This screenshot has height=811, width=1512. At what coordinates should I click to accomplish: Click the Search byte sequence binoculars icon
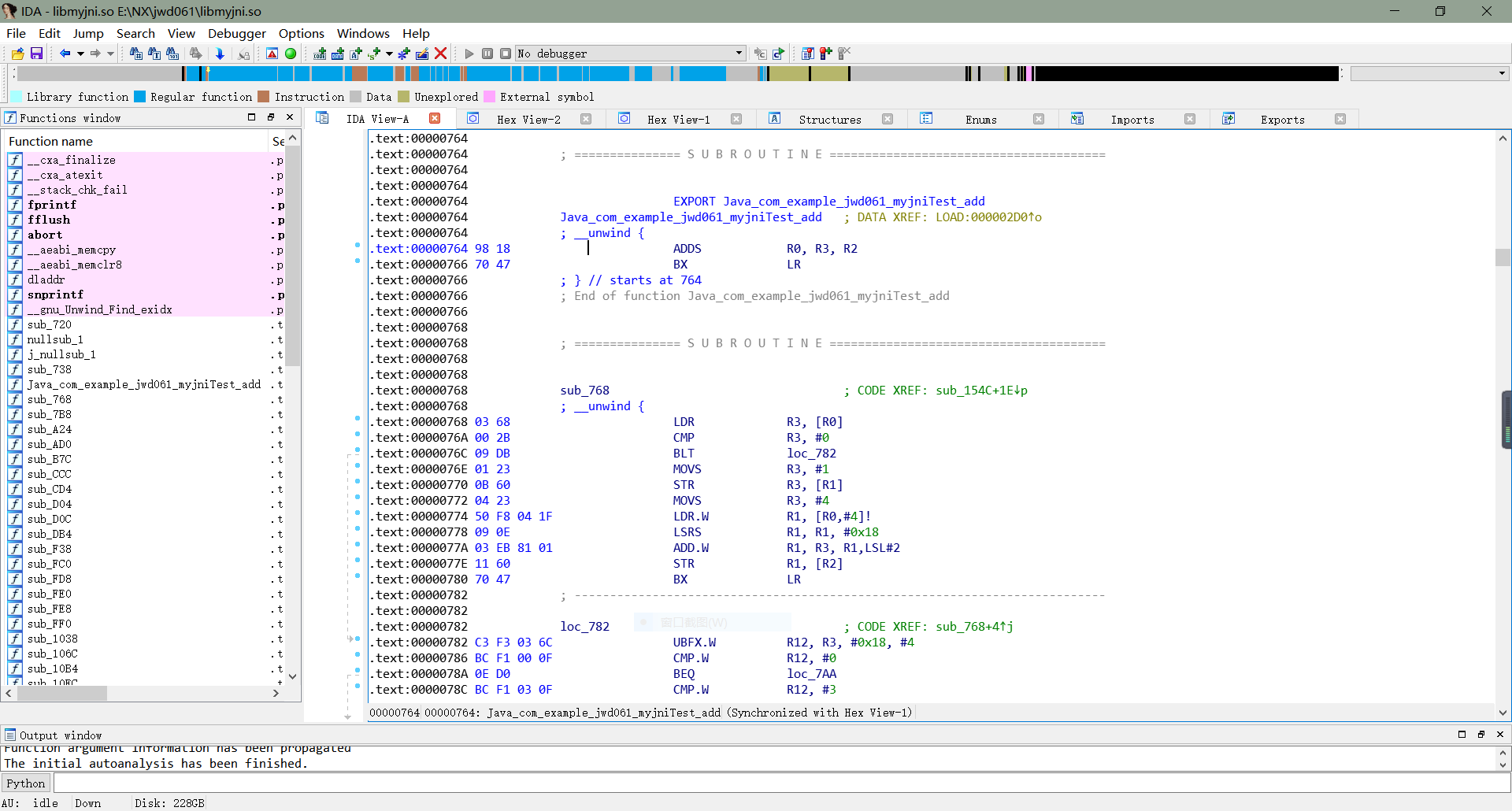[172, 54]
